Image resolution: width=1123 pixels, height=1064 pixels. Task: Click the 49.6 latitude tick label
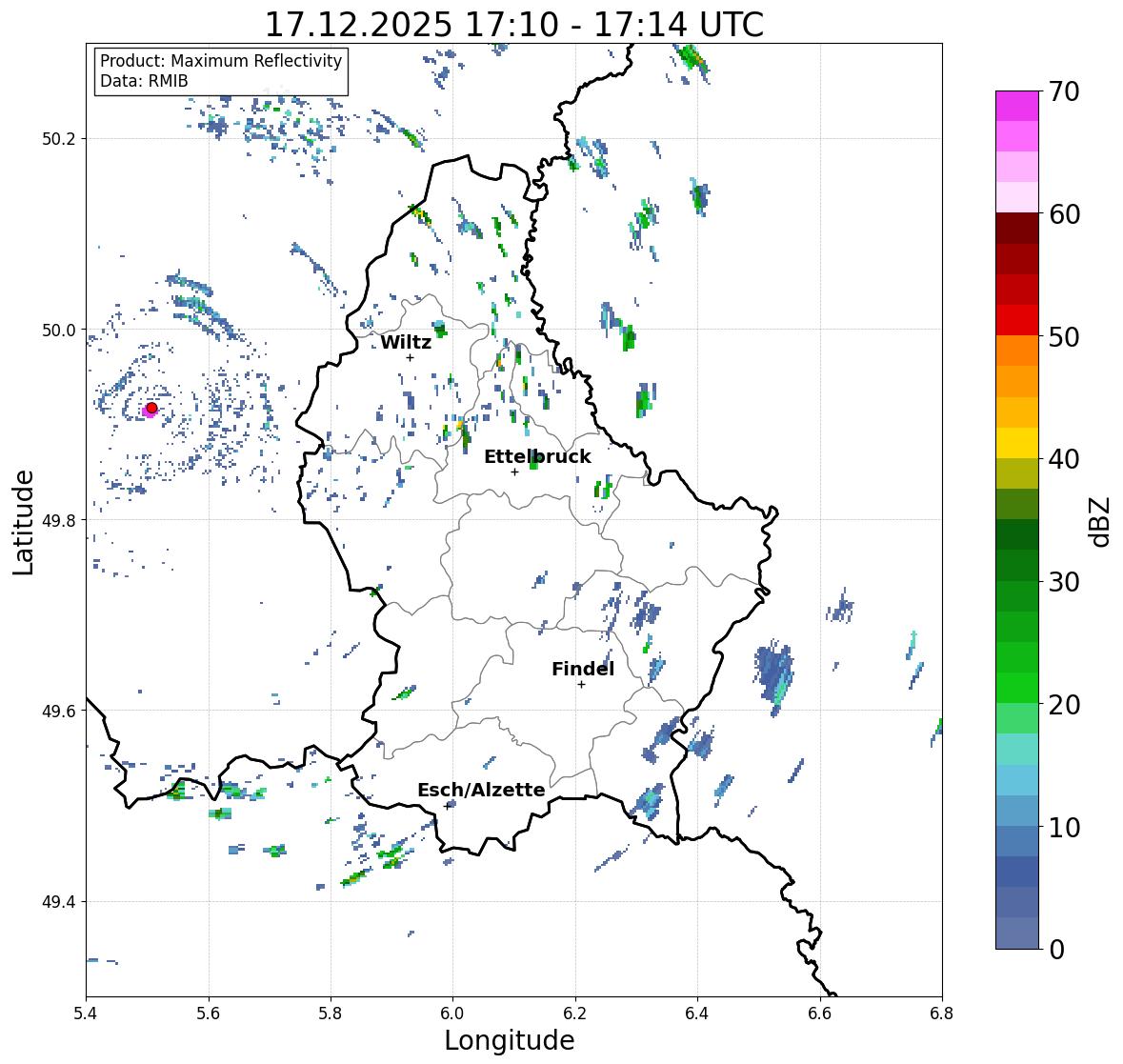click(59, 711)
